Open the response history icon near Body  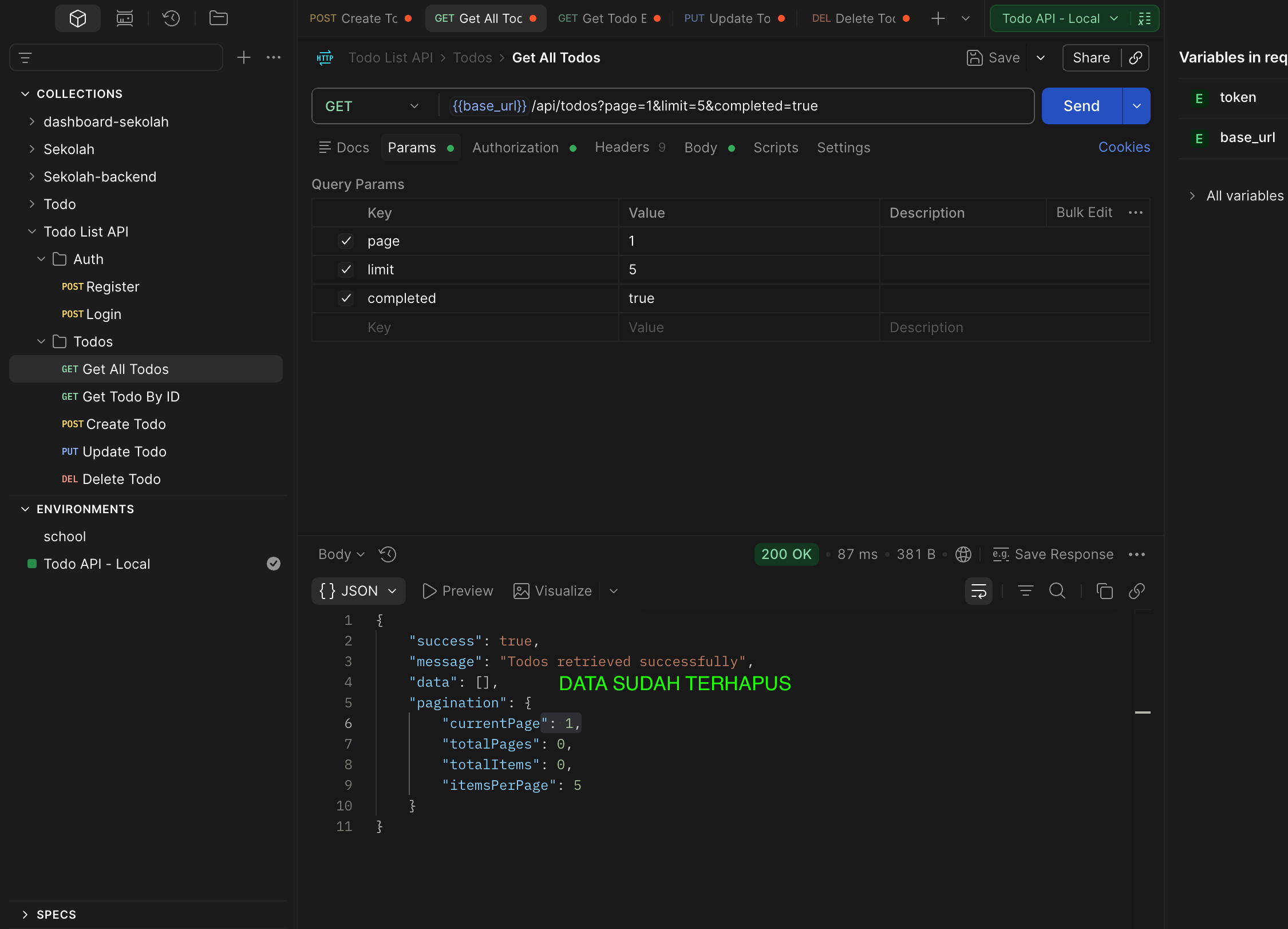[x=388, y=554]
